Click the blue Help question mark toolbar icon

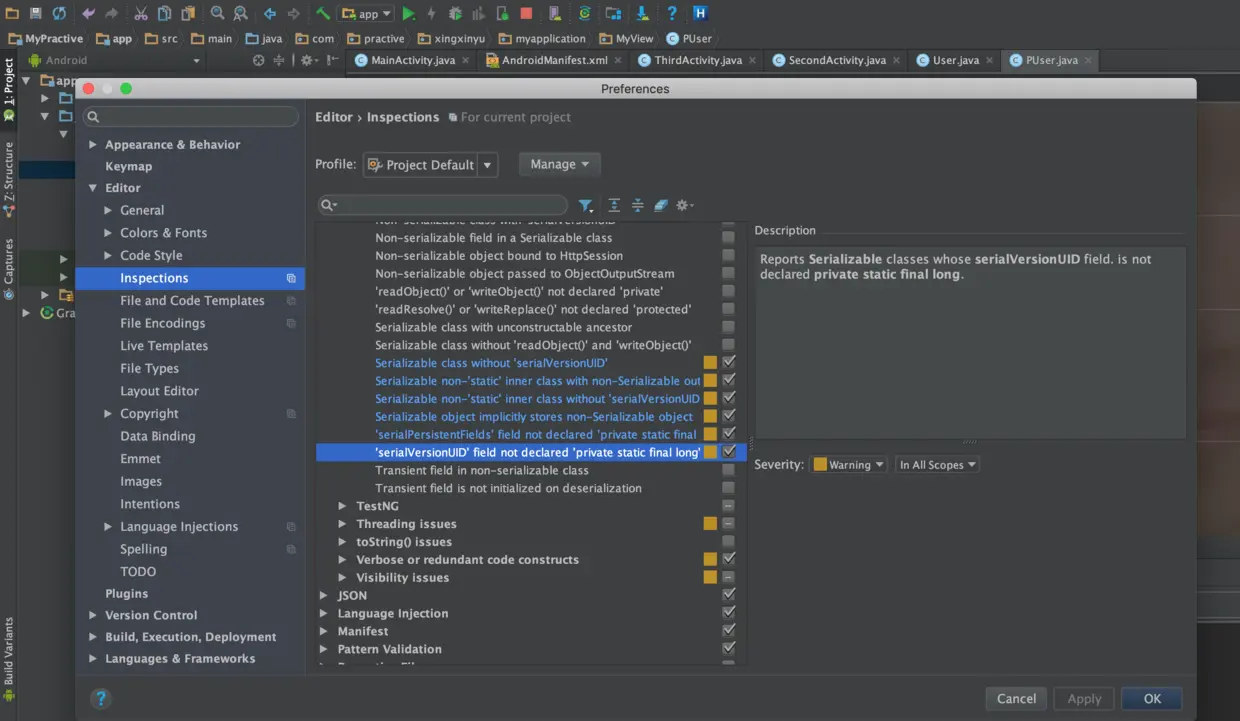(672, 13)
